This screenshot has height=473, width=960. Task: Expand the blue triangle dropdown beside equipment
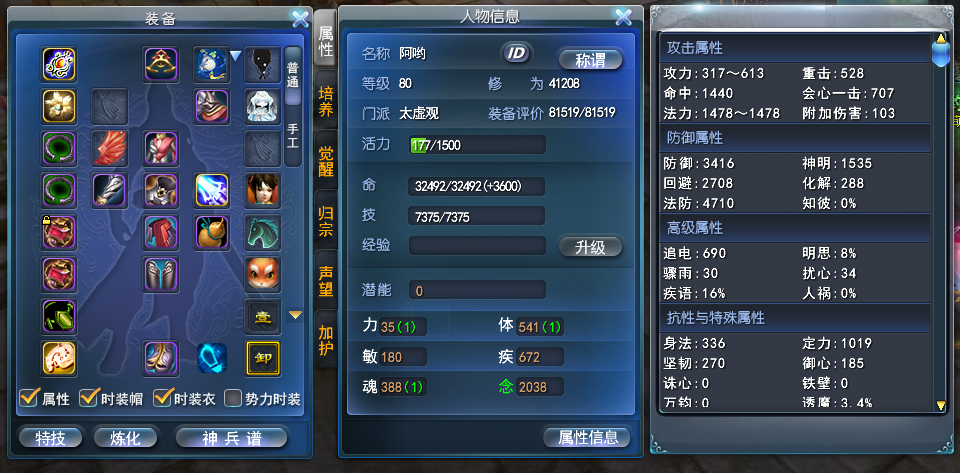coord(236,57)
